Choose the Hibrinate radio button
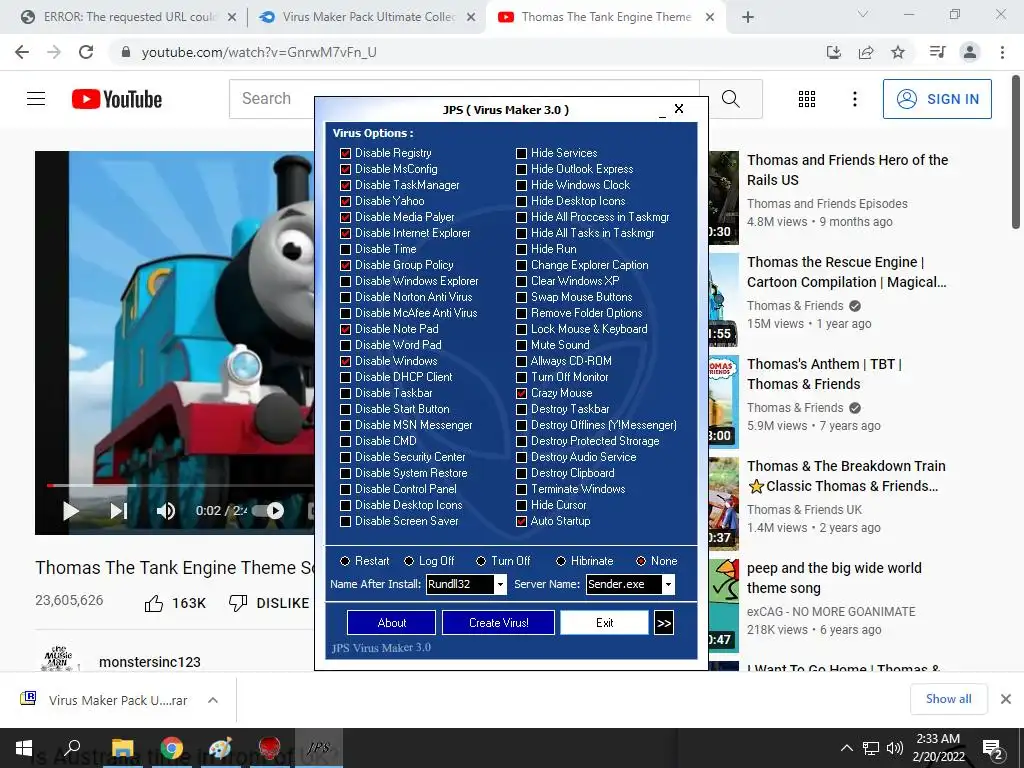This screenshot has height=768, width=1024. pos(561,561)
